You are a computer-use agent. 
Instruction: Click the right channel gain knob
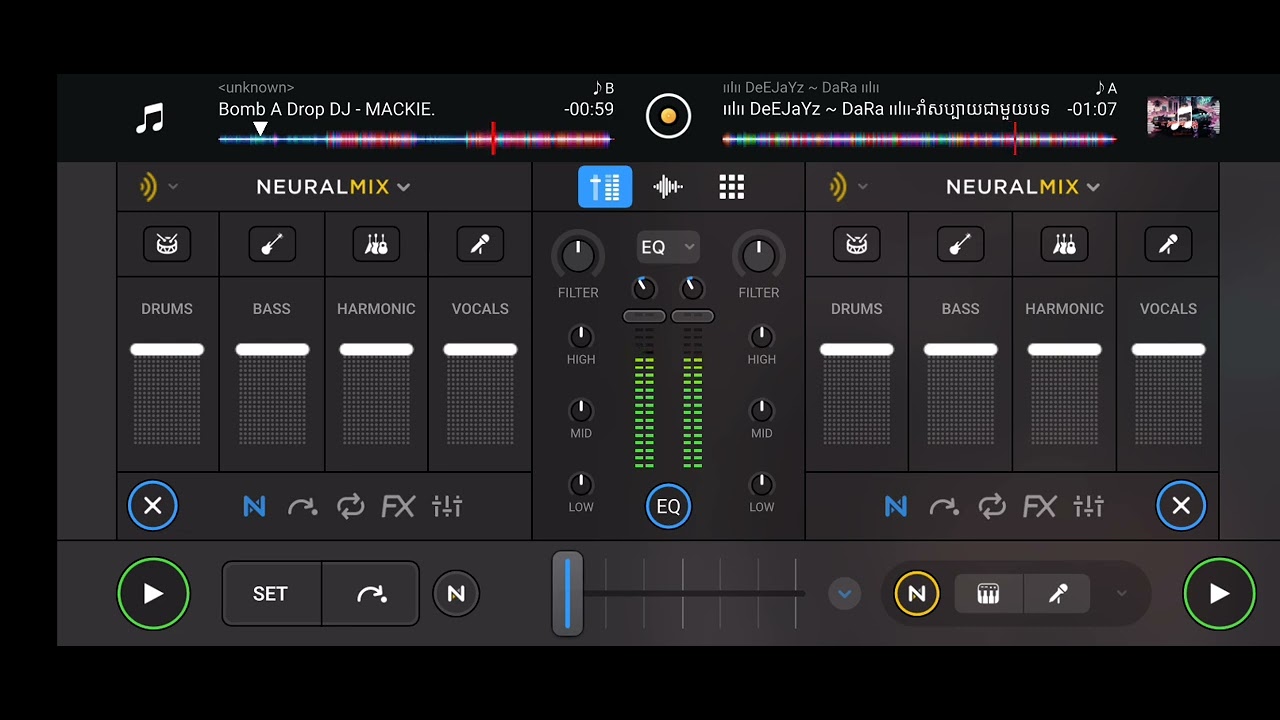(692, 289)
